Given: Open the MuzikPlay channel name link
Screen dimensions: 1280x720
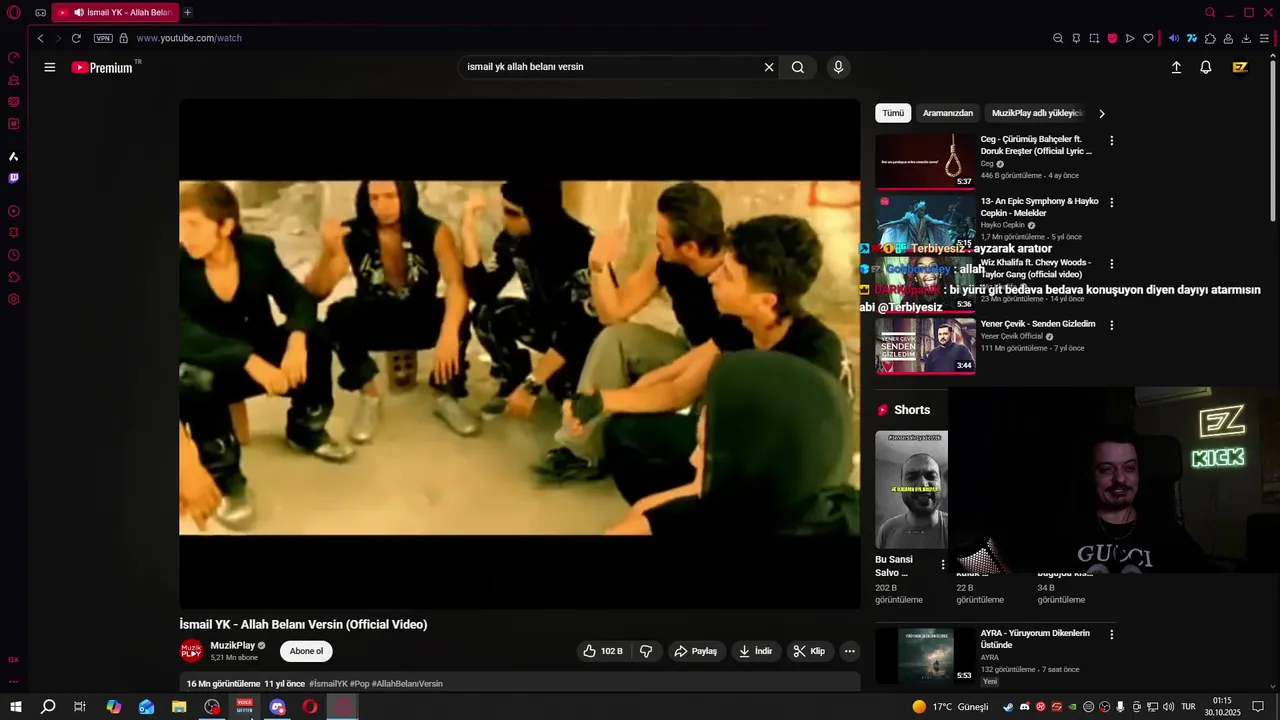Looking at the screenshot, I should coord(233,646).
